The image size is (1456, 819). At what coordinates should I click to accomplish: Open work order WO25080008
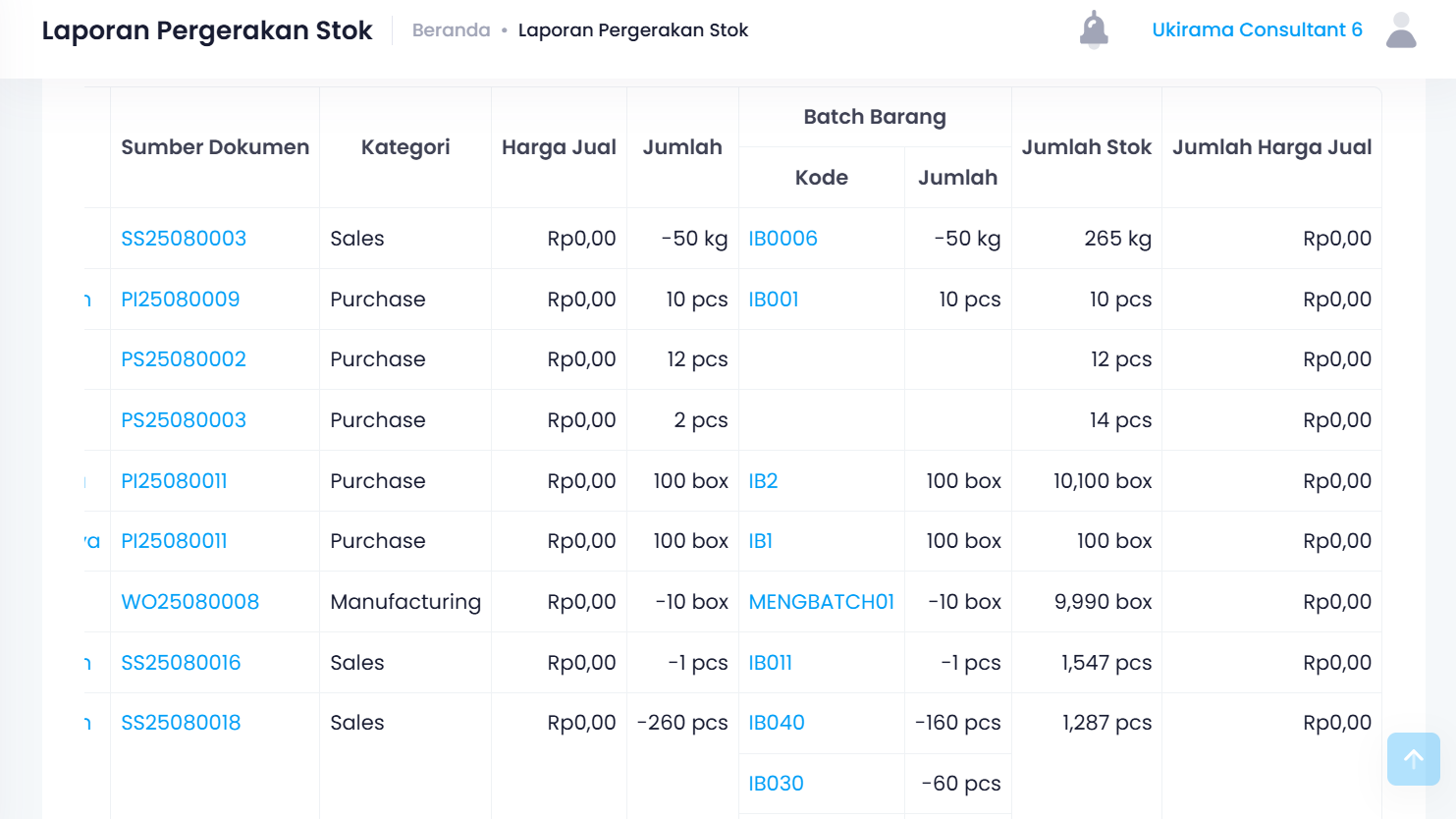click(190, 602)
